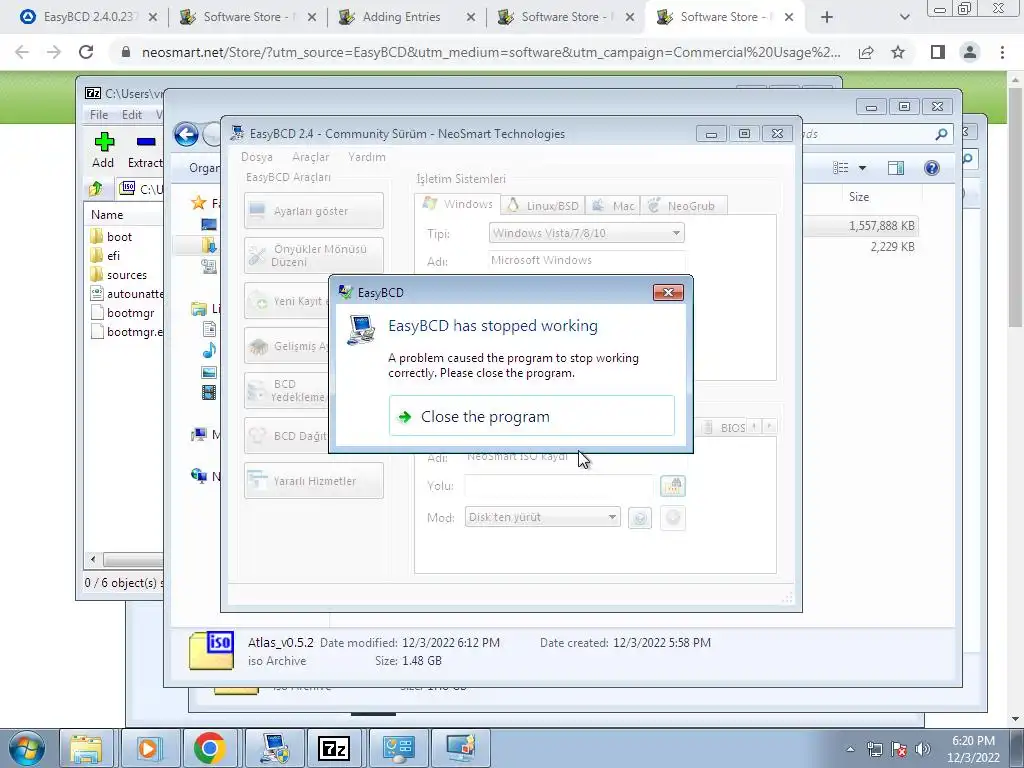The height and width of the screenshot is (768, 1024).
Task: Click Explorer search magnifier icon
Action: (941, 134)
